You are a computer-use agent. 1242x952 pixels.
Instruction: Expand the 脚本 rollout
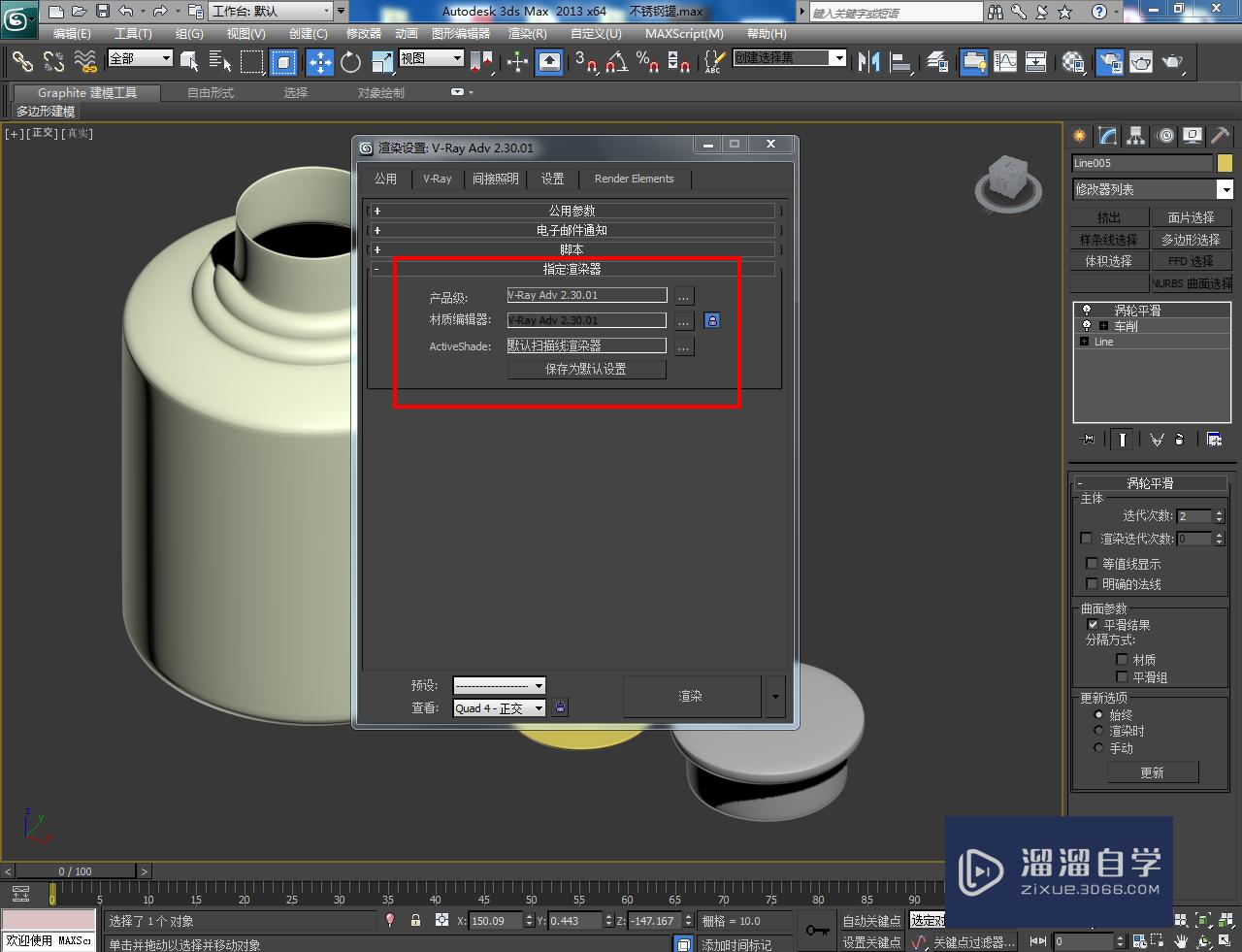click(572, 249)
